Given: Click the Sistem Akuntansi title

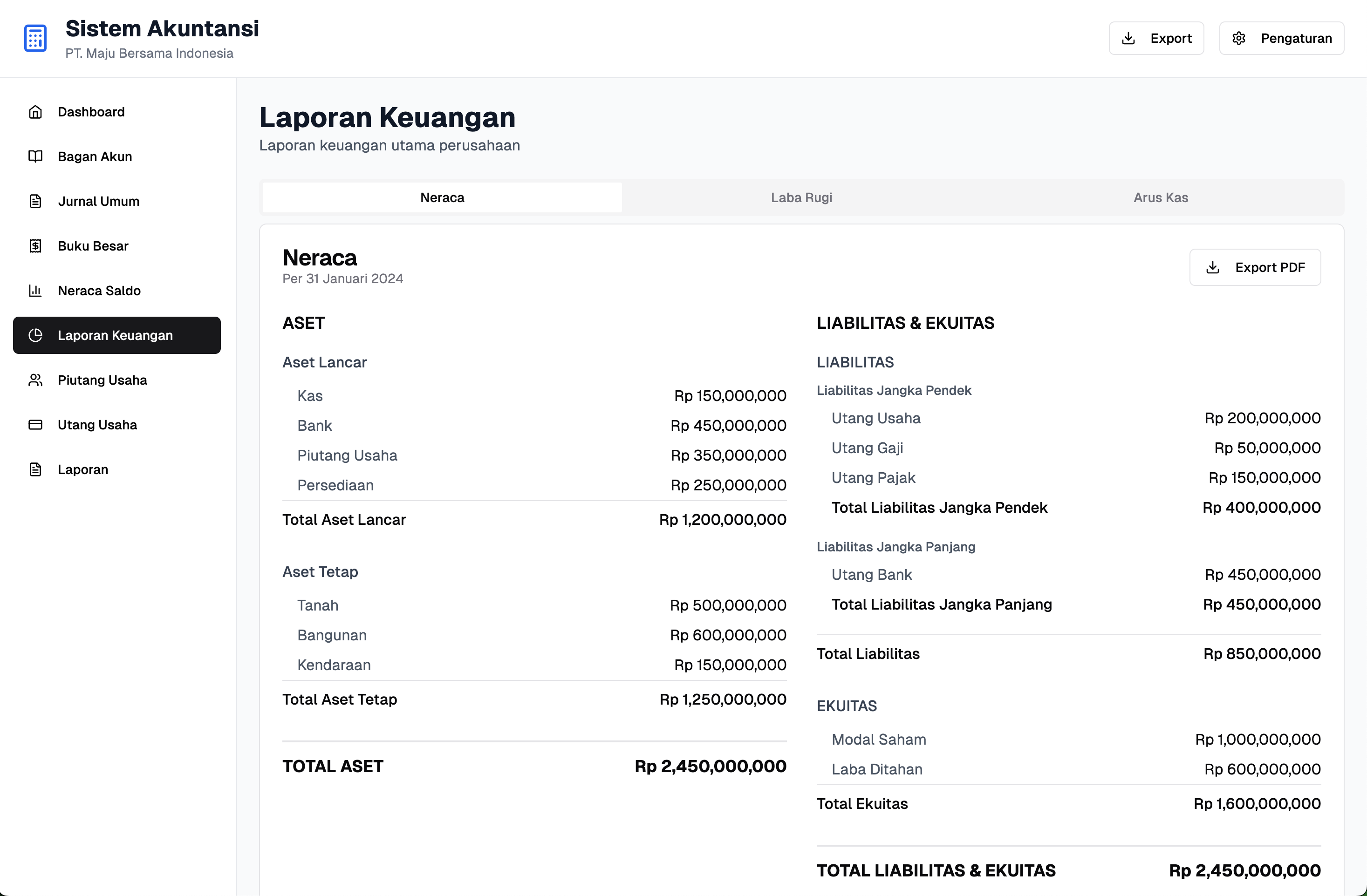Looking at the screenshot, I should [x=162, y=29].
